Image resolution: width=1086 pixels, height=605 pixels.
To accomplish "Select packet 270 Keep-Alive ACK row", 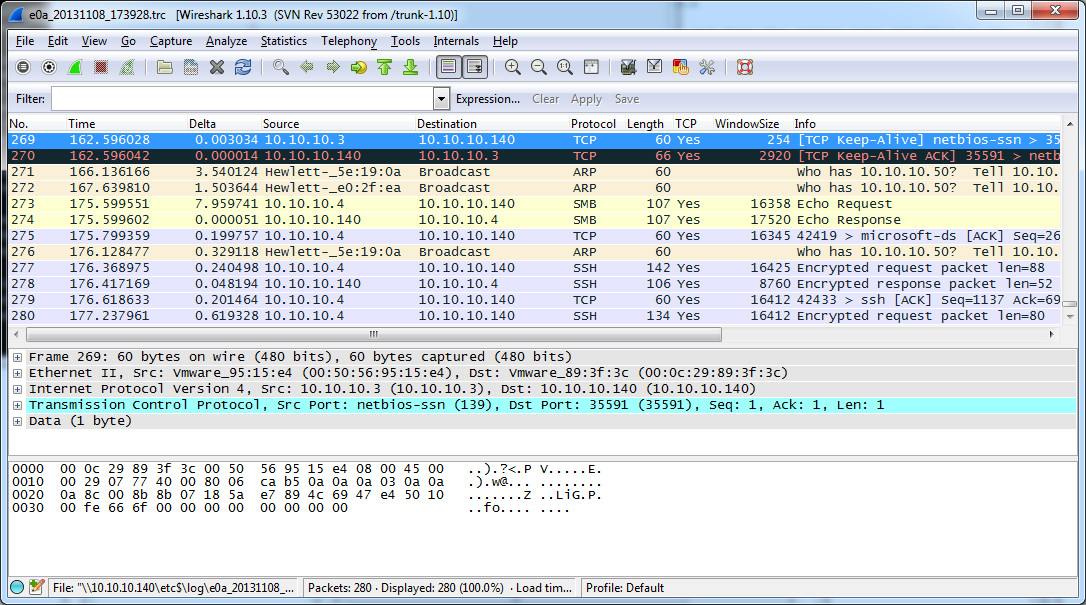I will 534,156.
